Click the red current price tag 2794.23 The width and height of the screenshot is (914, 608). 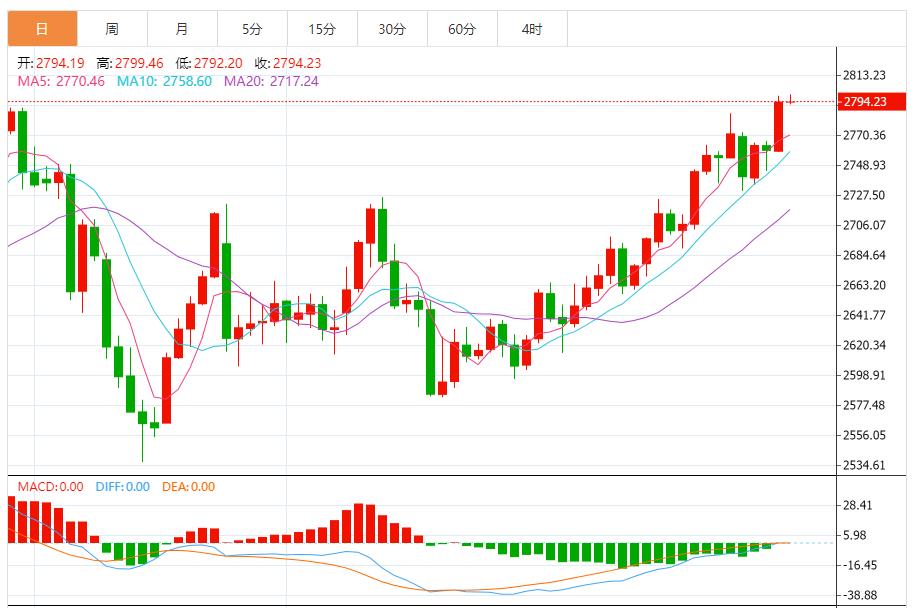pyautogui.click(x=871, y=102)
